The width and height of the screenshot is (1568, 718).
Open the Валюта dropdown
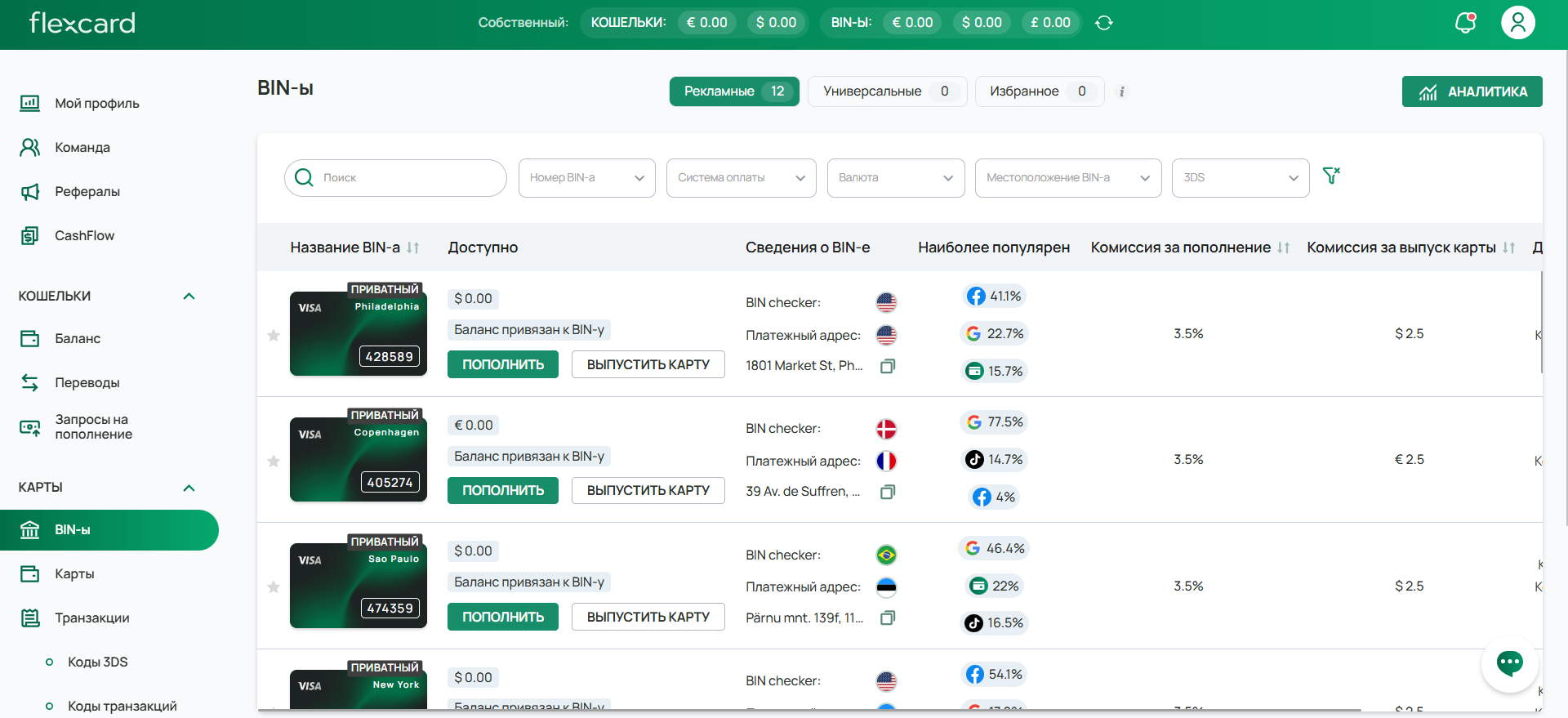click(895, 178)
